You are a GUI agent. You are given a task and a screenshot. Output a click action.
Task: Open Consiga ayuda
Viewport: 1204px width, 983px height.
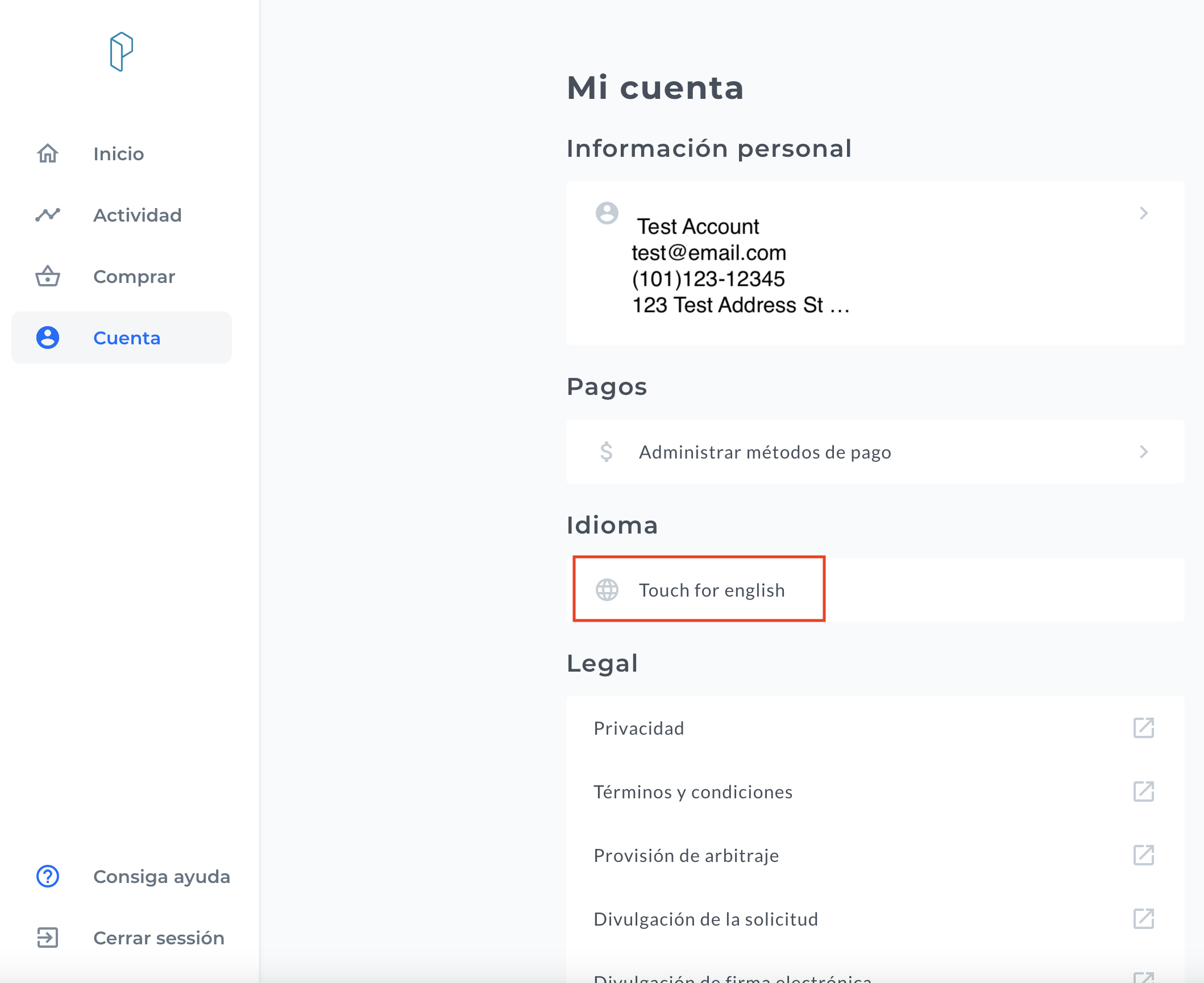[x=122, y=876]
